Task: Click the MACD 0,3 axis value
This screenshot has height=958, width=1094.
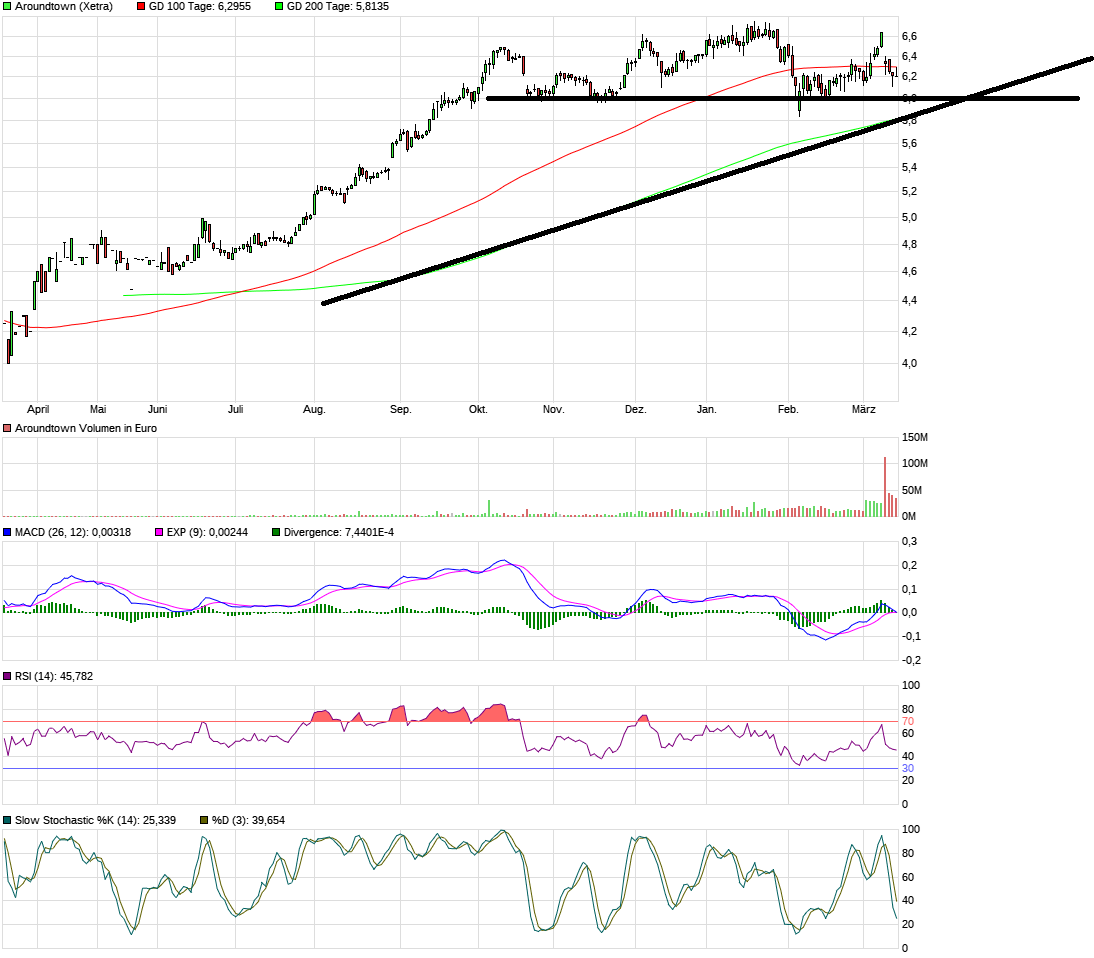Action: point(909,541)
